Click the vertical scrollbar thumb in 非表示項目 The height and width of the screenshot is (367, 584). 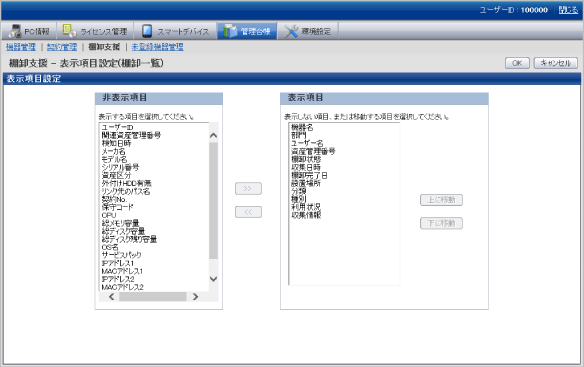pyautogui.click(x=213, y=200)
